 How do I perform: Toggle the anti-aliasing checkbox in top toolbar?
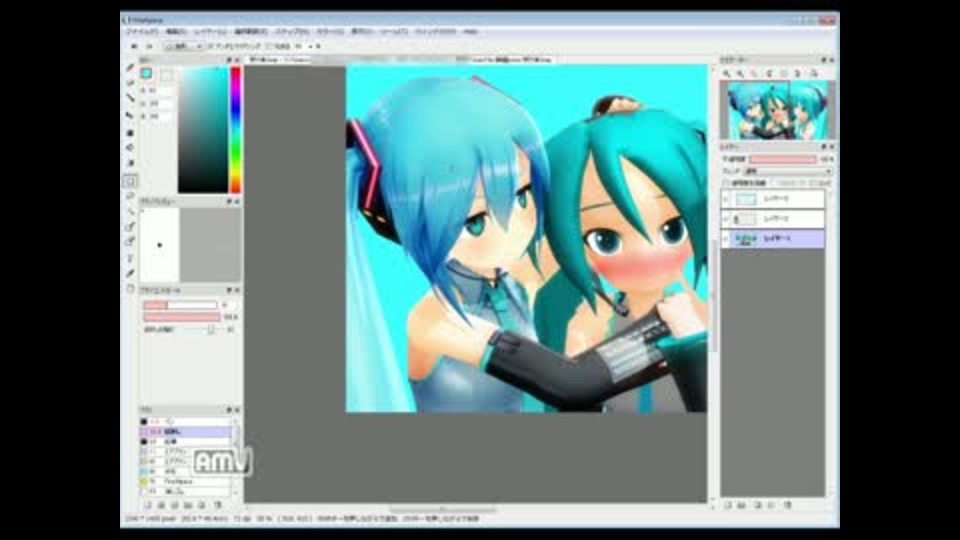[210, 46]
